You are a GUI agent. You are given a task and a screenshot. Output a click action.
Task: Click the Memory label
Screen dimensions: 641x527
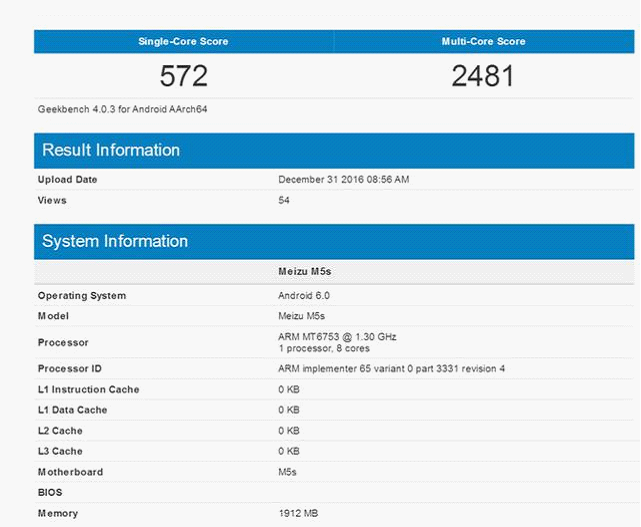[58, 514]
